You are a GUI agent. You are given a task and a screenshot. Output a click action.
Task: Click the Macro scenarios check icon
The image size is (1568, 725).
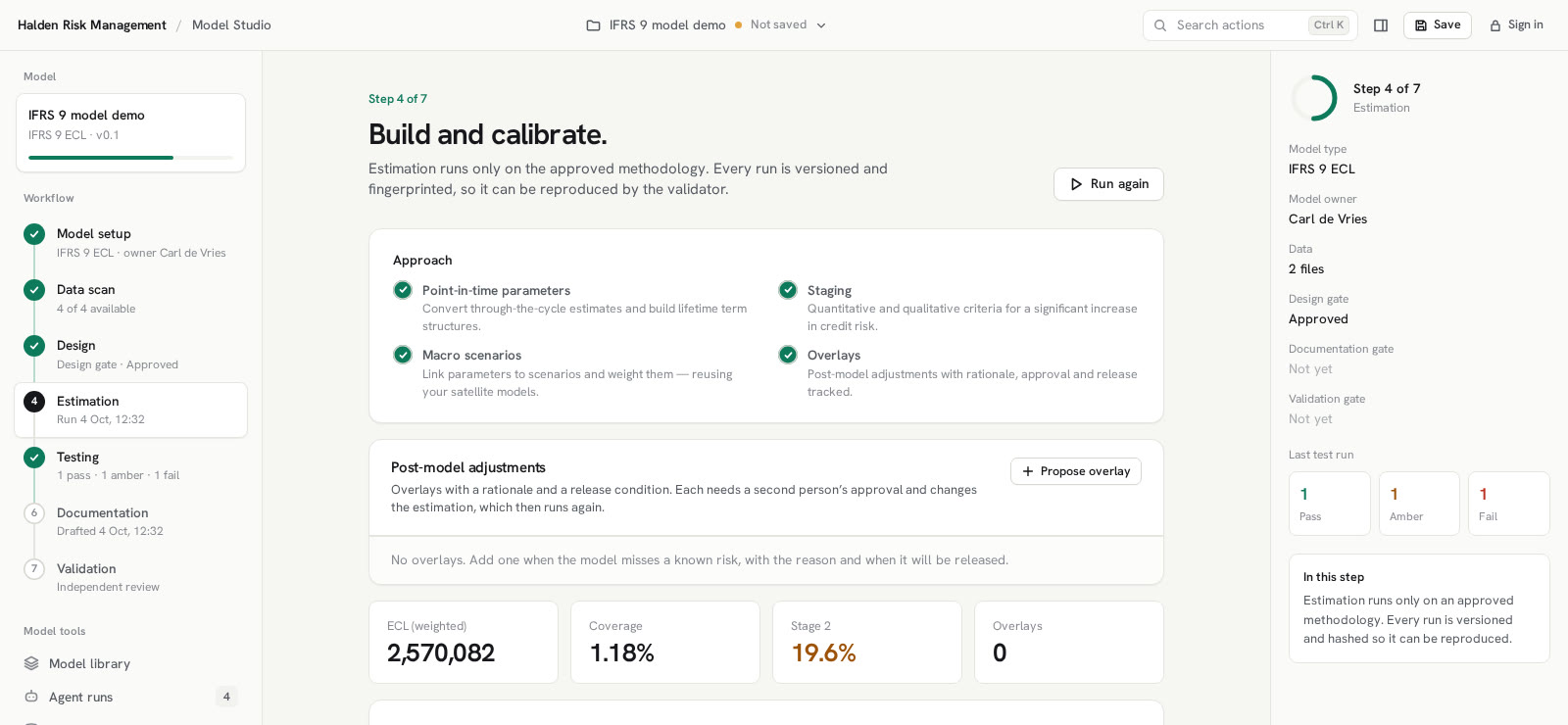click(x=403, y=355)
